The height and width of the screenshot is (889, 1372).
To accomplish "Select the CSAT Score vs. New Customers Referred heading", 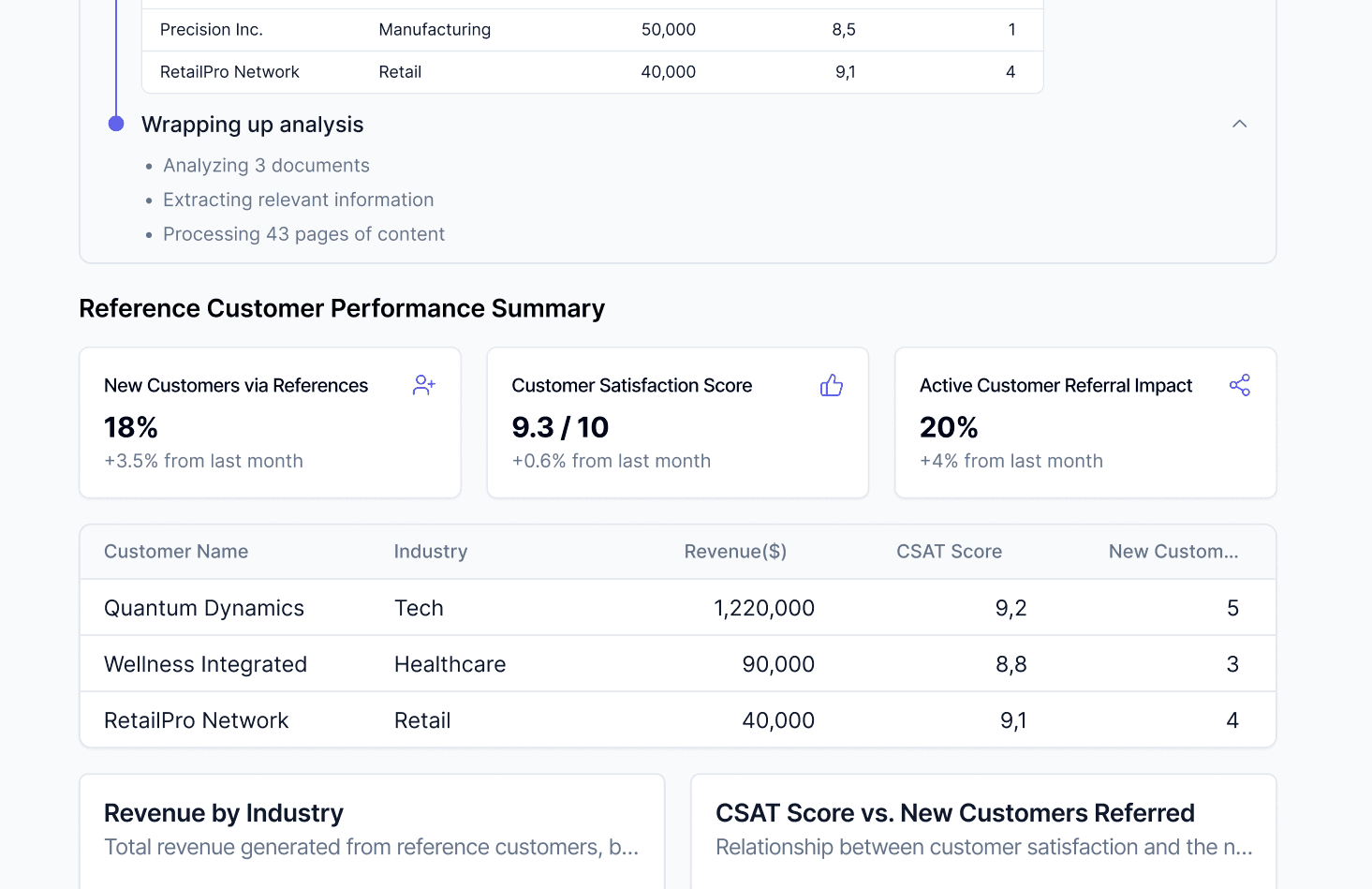I will 954,812.
